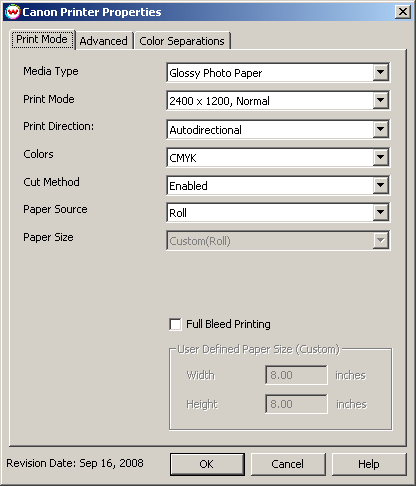Open the Cut Method dropdown
416x486 pixels.
click(x=278, y=185)
